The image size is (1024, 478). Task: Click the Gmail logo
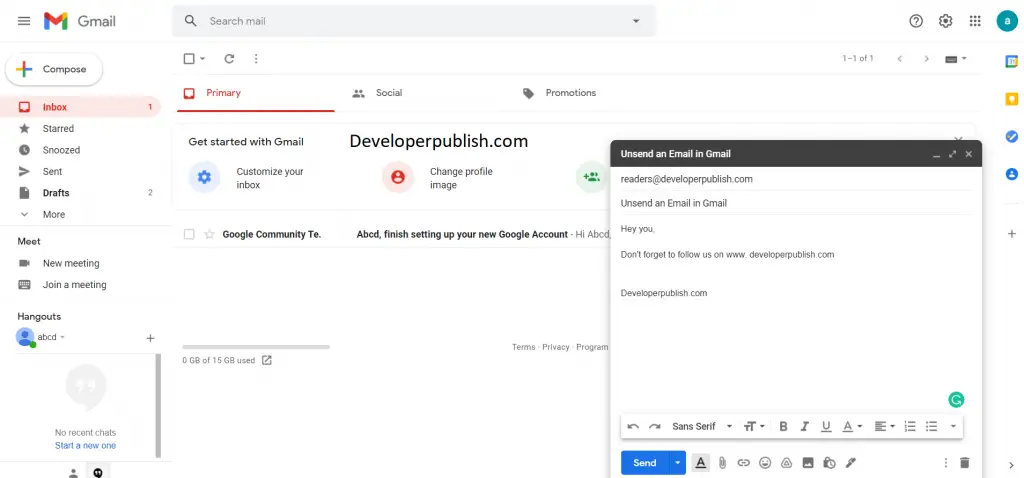coord(80,21)
